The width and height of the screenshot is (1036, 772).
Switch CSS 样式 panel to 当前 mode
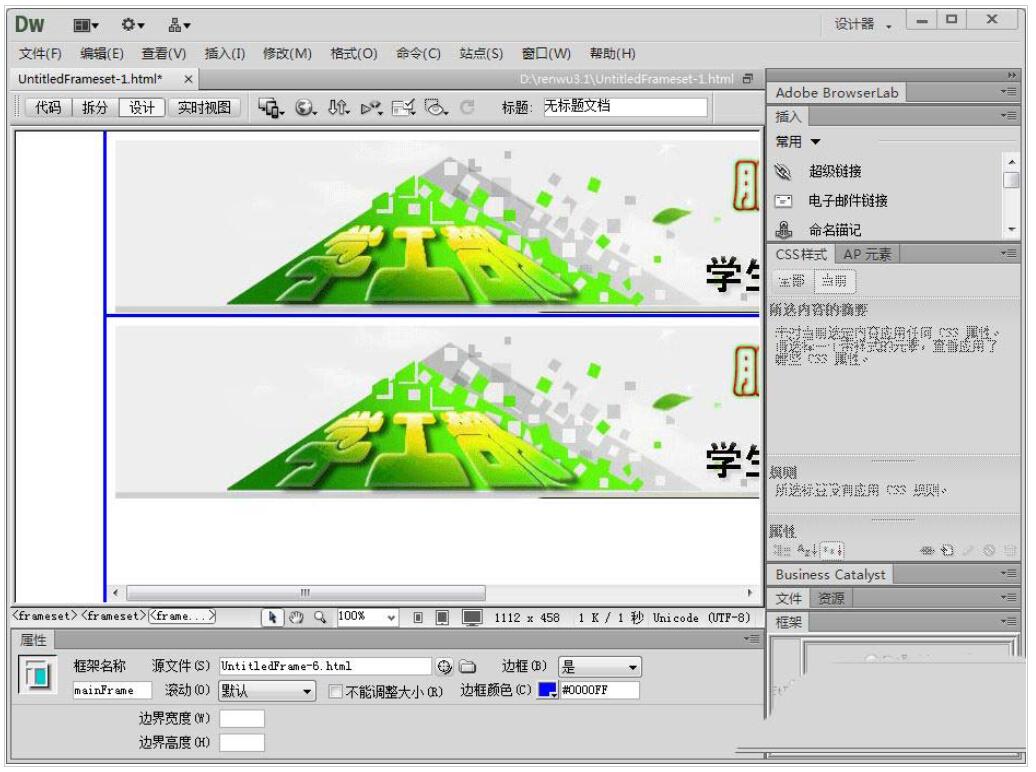[837, 283]
